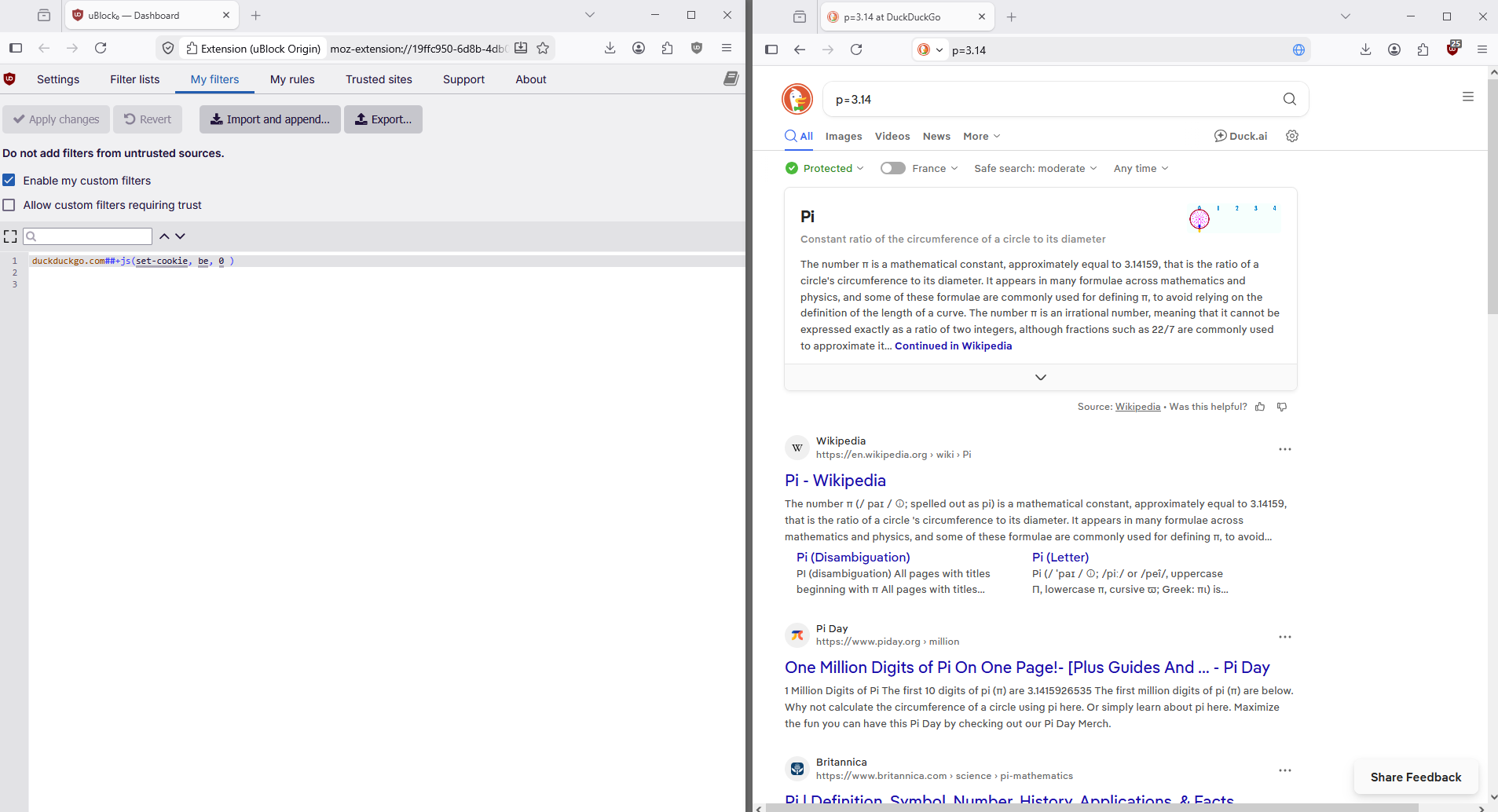Toggle the France region switch
The height and width of the screenshot is (812, 1498).
click(x=892, y=168)
